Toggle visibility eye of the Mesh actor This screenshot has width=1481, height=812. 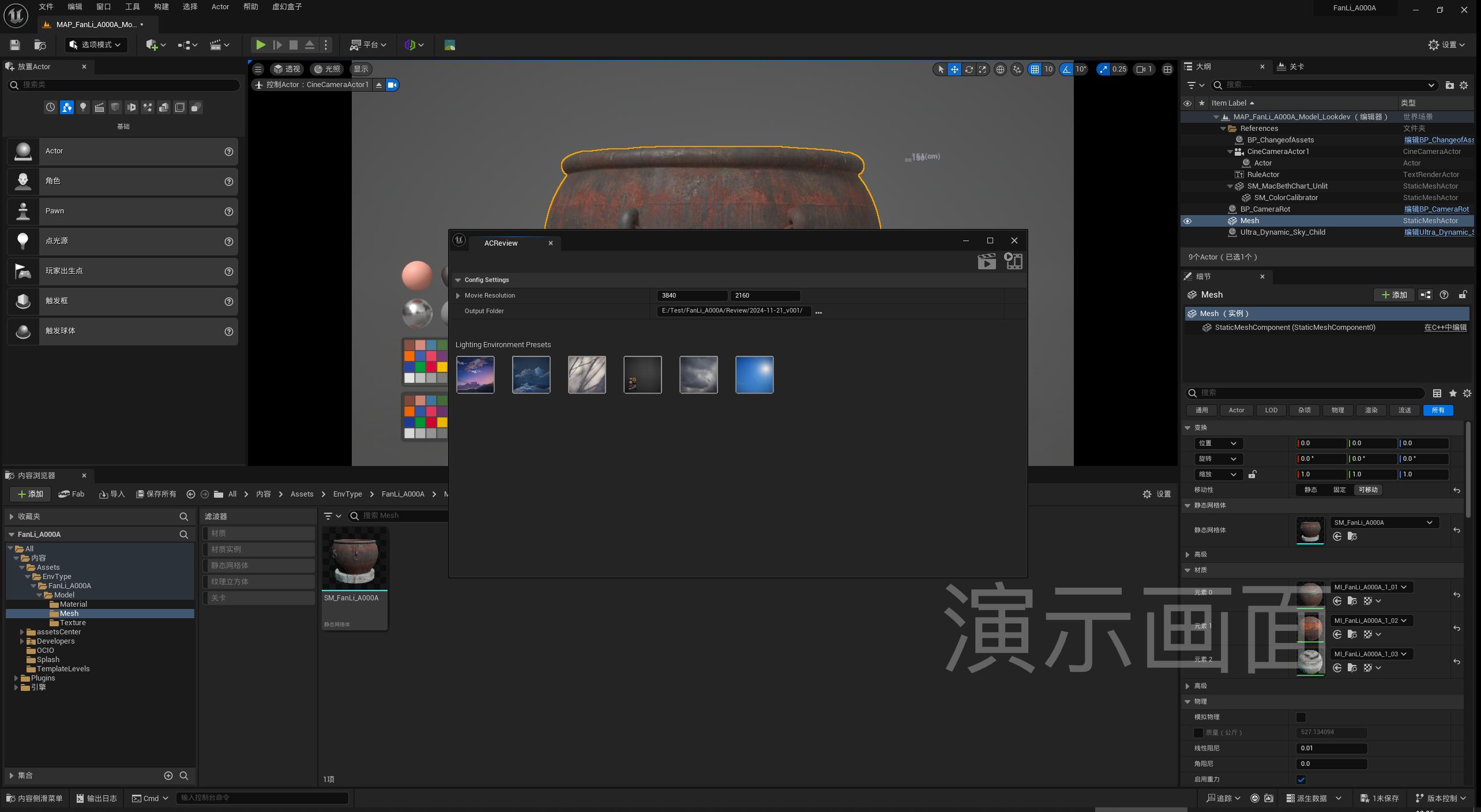coord(1187,221)
